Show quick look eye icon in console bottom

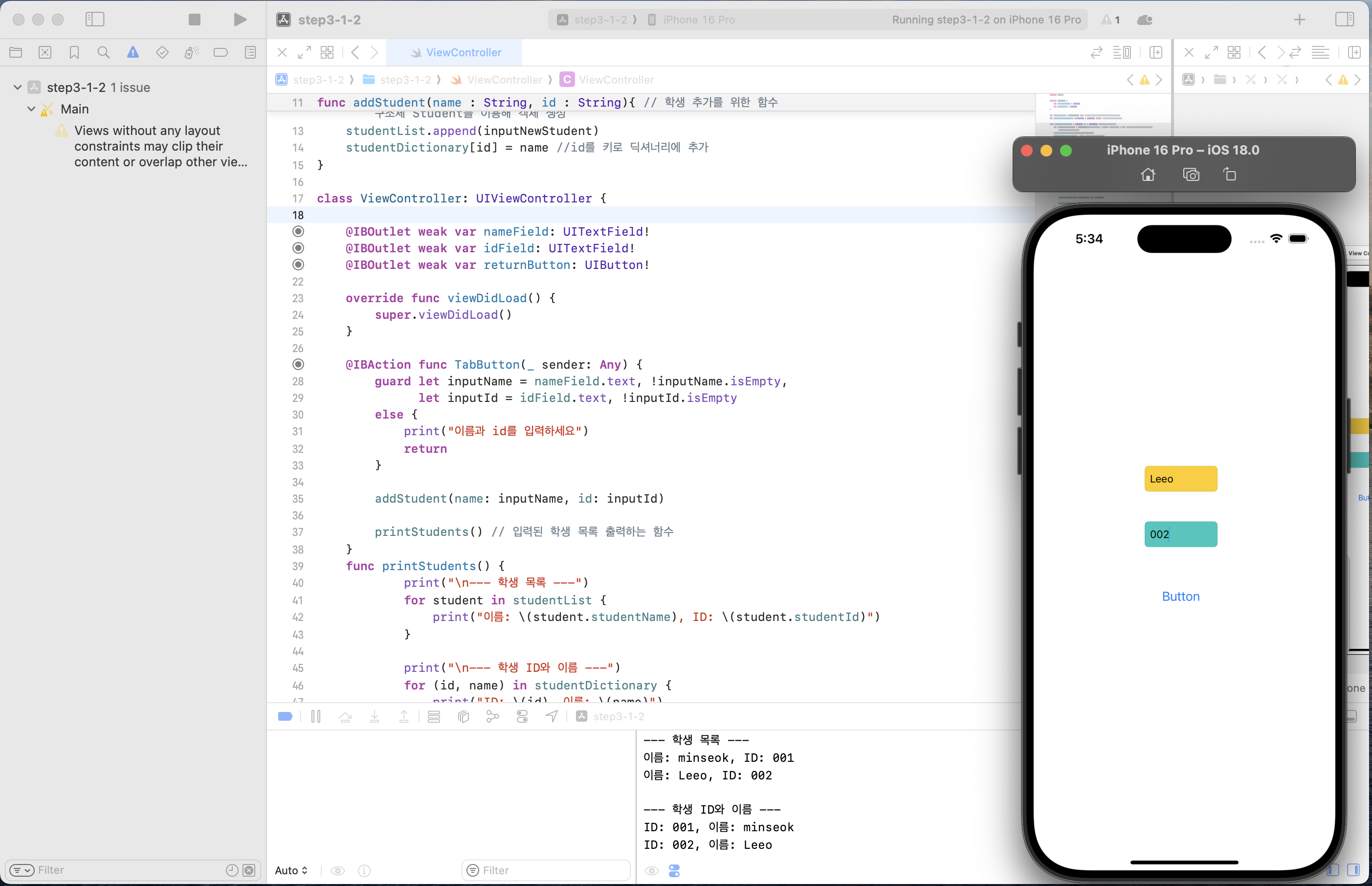click(651, 870)
